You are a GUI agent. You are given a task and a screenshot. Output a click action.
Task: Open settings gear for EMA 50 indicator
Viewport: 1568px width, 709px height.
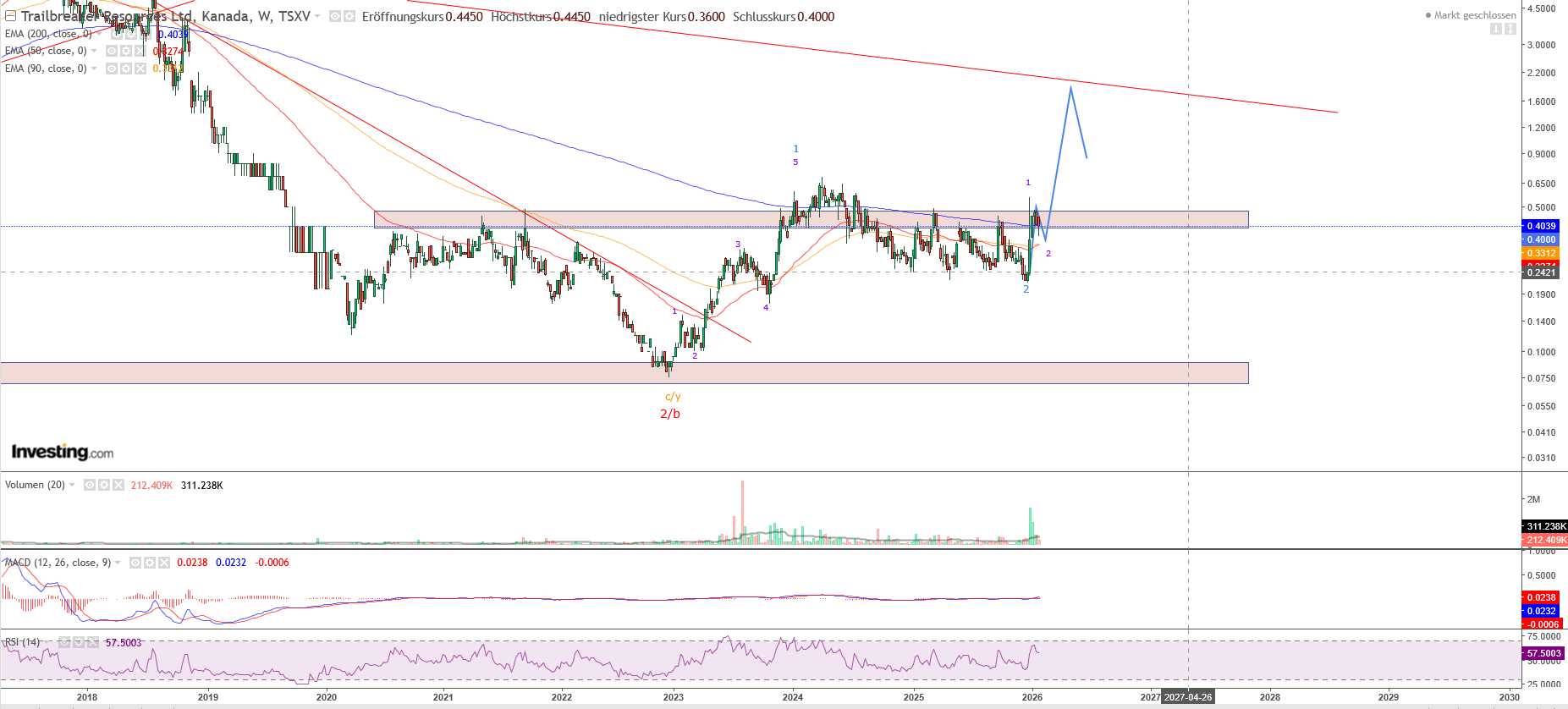(125, 51)
